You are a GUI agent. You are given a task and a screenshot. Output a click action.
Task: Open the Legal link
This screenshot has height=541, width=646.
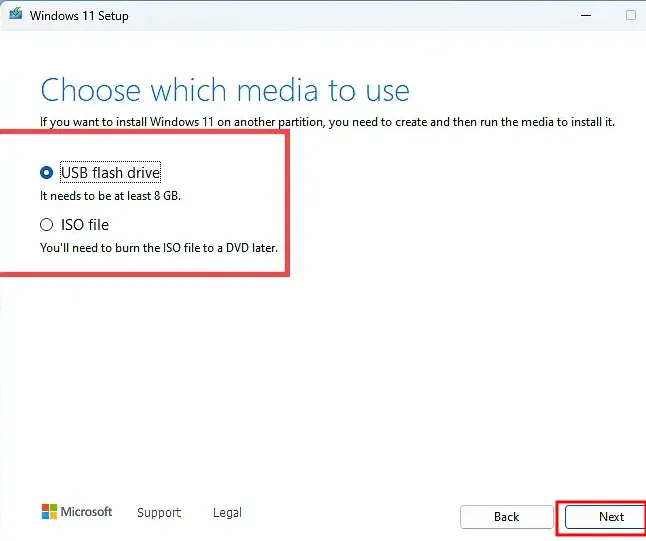point(227,512)
